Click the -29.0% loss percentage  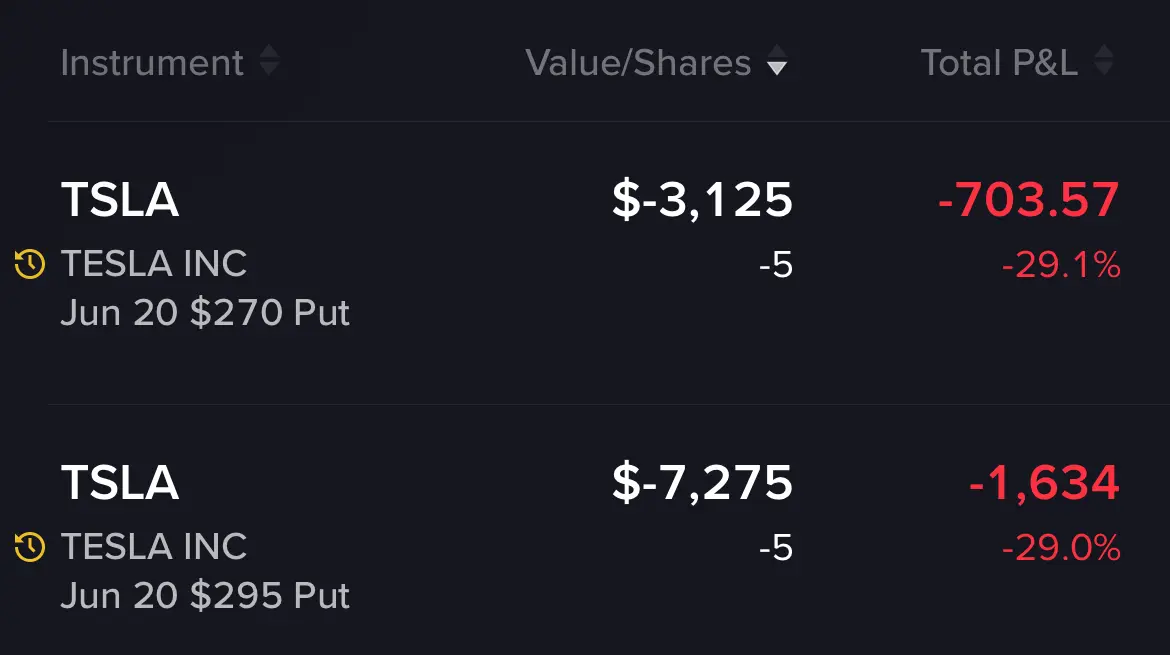(x=1061, y=548)
